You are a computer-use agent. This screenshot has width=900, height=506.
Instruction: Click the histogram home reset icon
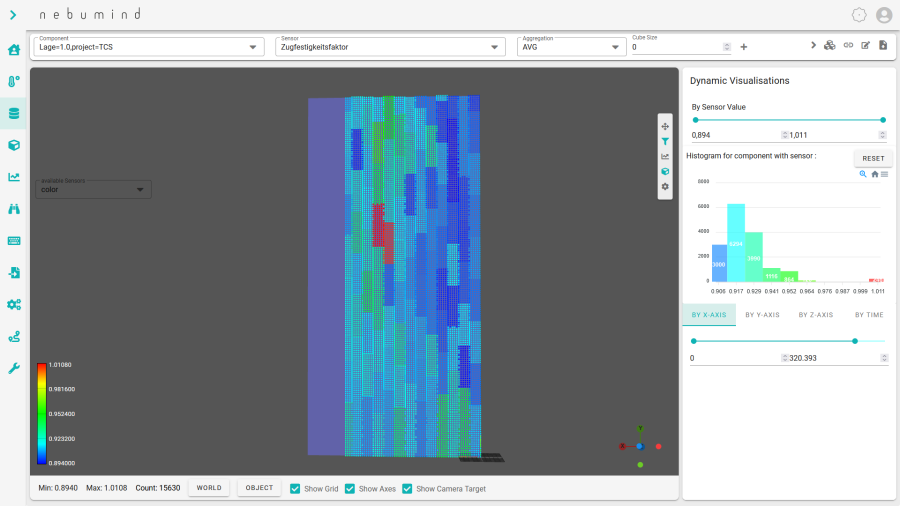pos(875,174)
